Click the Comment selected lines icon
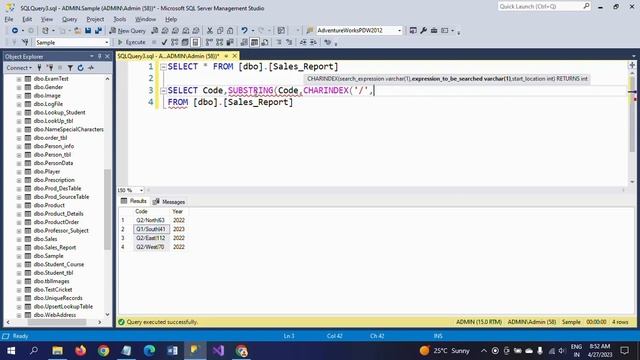The width and height of the screenshot is (640, 360). (279, 42)
